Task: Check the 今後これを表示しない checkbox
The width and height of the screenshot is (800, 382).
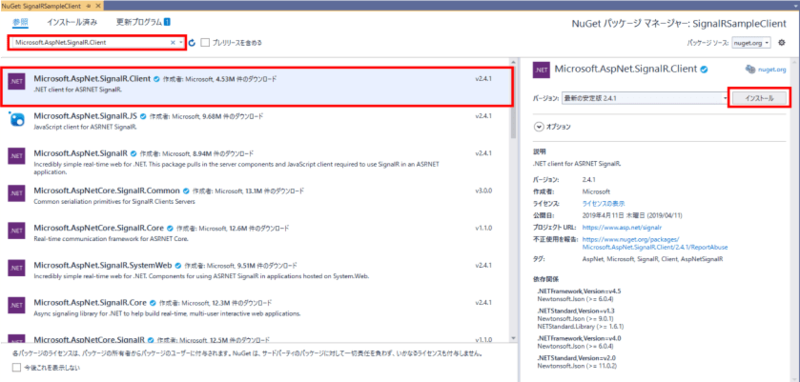Action: [x=16, y=367]
